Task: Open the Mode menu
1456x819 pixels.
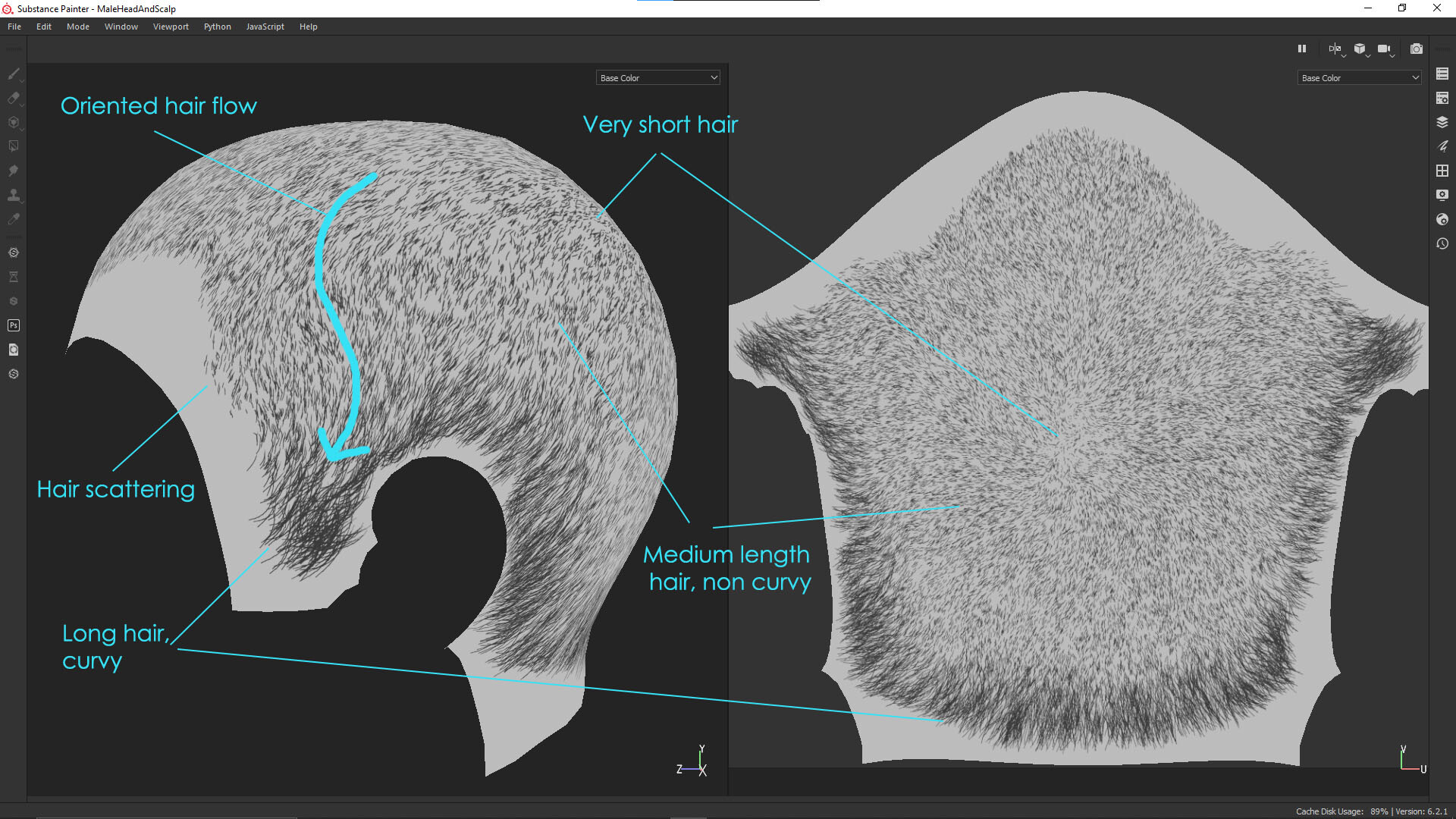Action: click(78, 27)
